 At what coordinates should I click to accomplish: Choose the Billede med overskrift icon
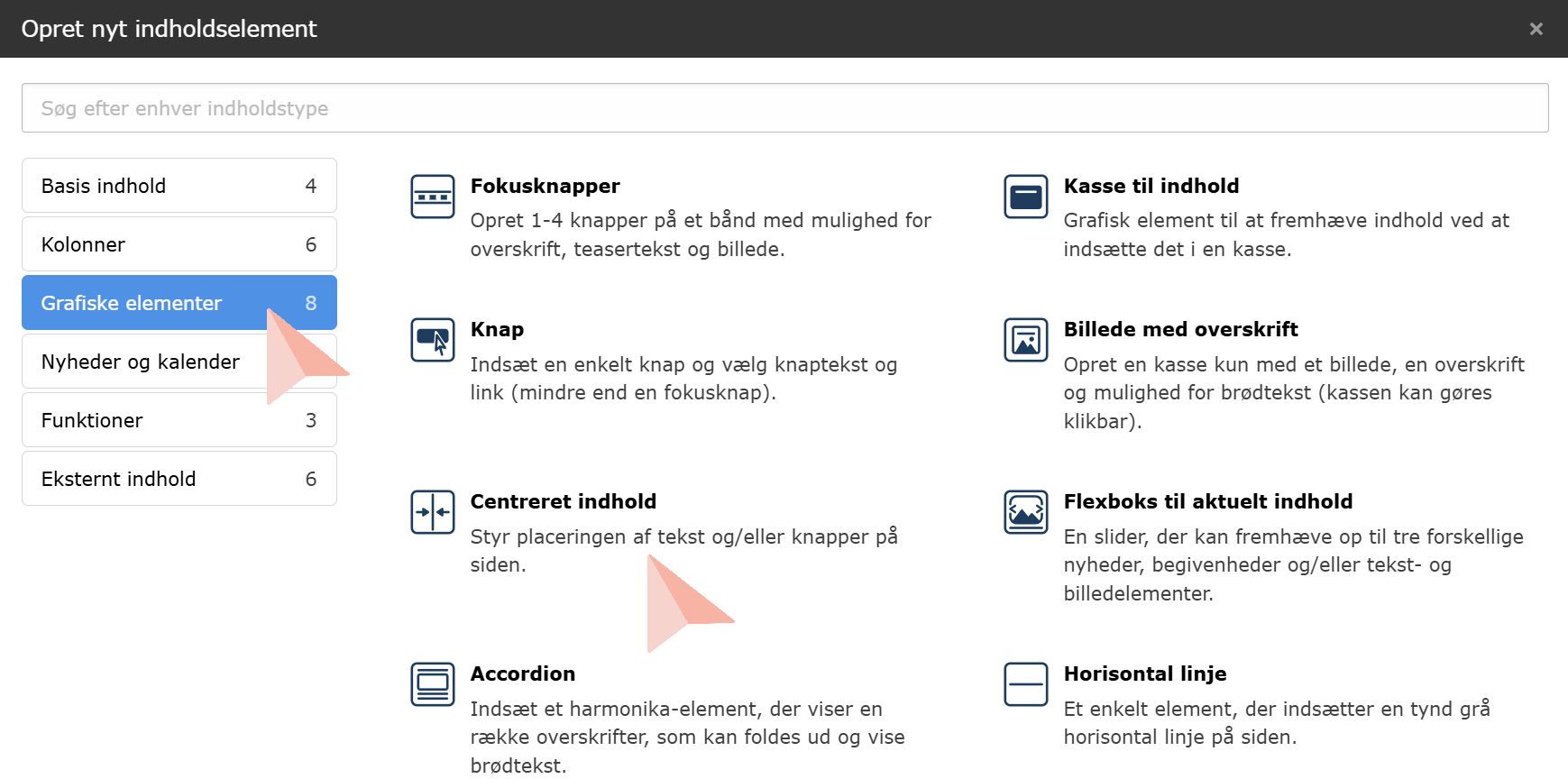pos(1026,340)
